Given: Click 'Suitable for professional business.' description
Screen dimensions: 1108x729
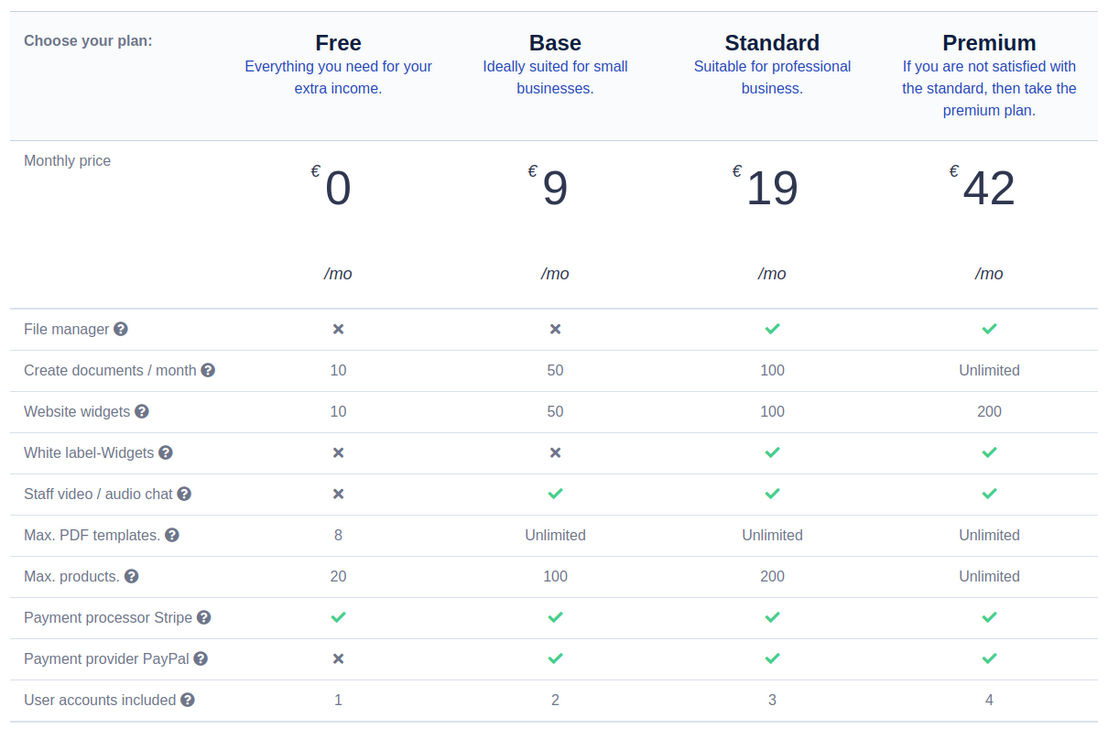Looking at the screenshot, I should click(772, 77).
